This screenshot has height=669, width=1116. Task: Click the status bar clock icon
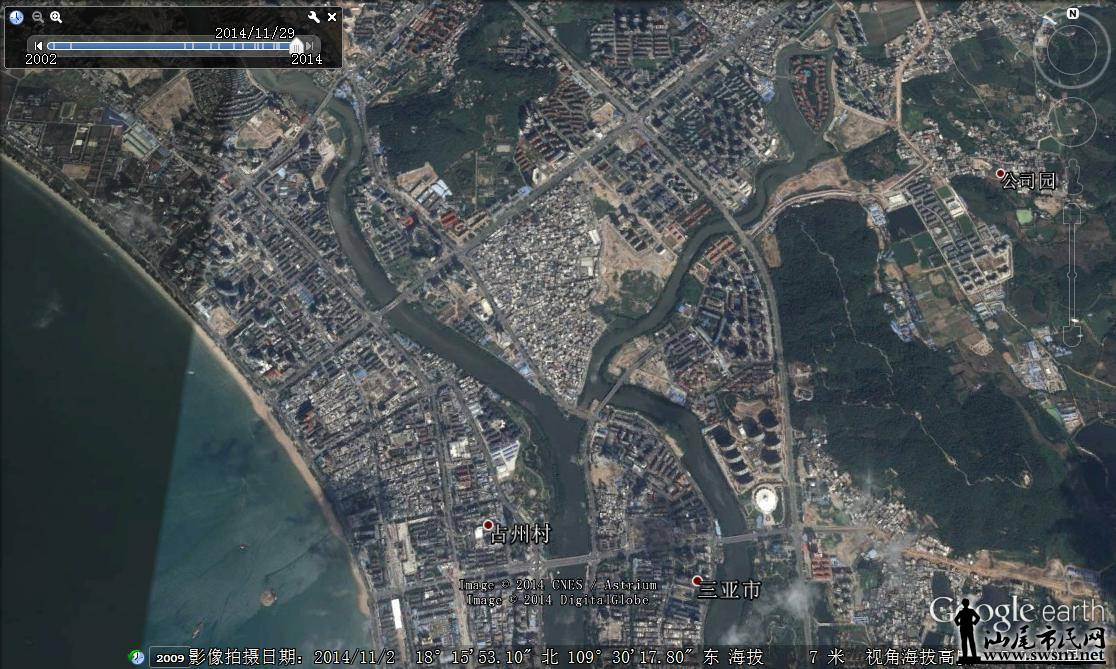[137, 657]
